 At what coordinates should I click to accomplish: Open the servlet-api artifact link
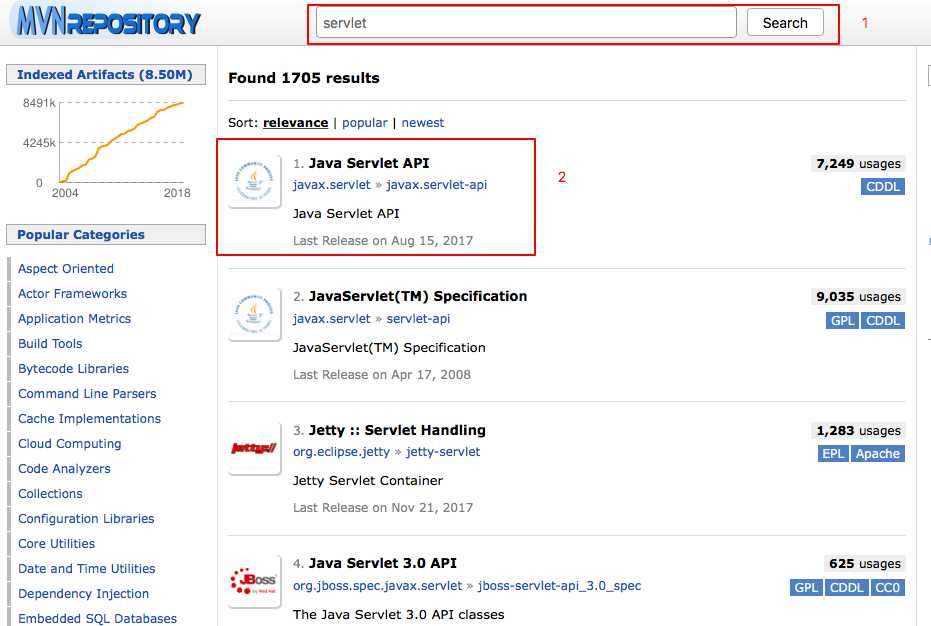[418, 318]
